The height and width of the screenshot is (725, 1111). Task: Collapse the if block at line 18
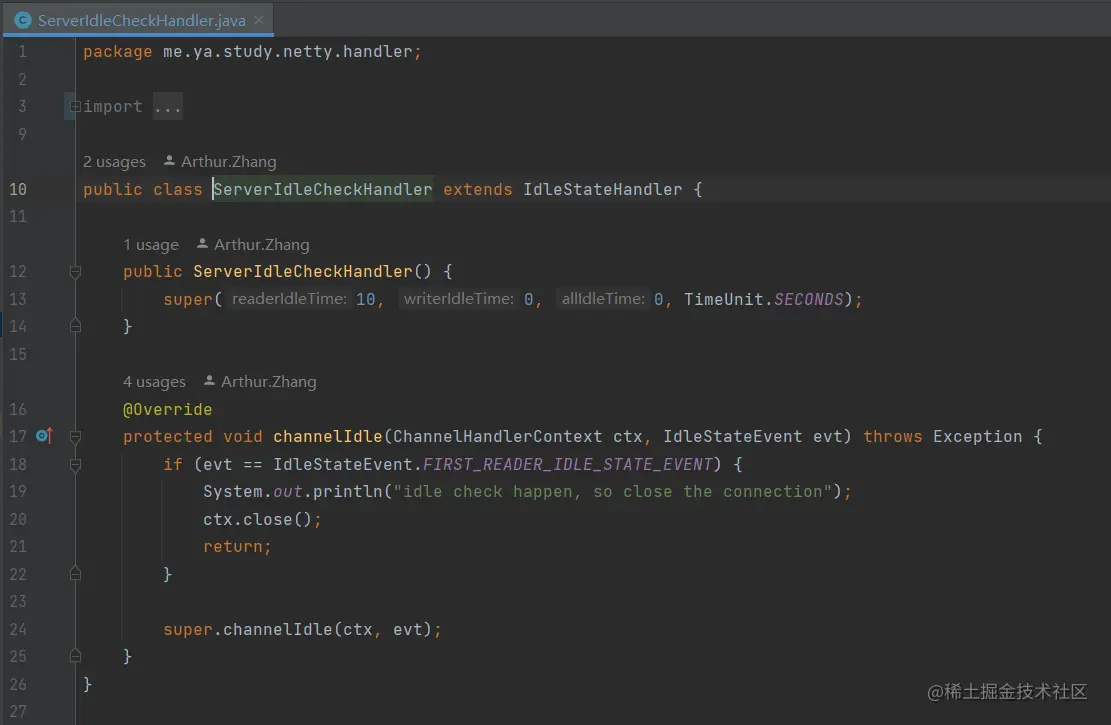pos(75,464)
